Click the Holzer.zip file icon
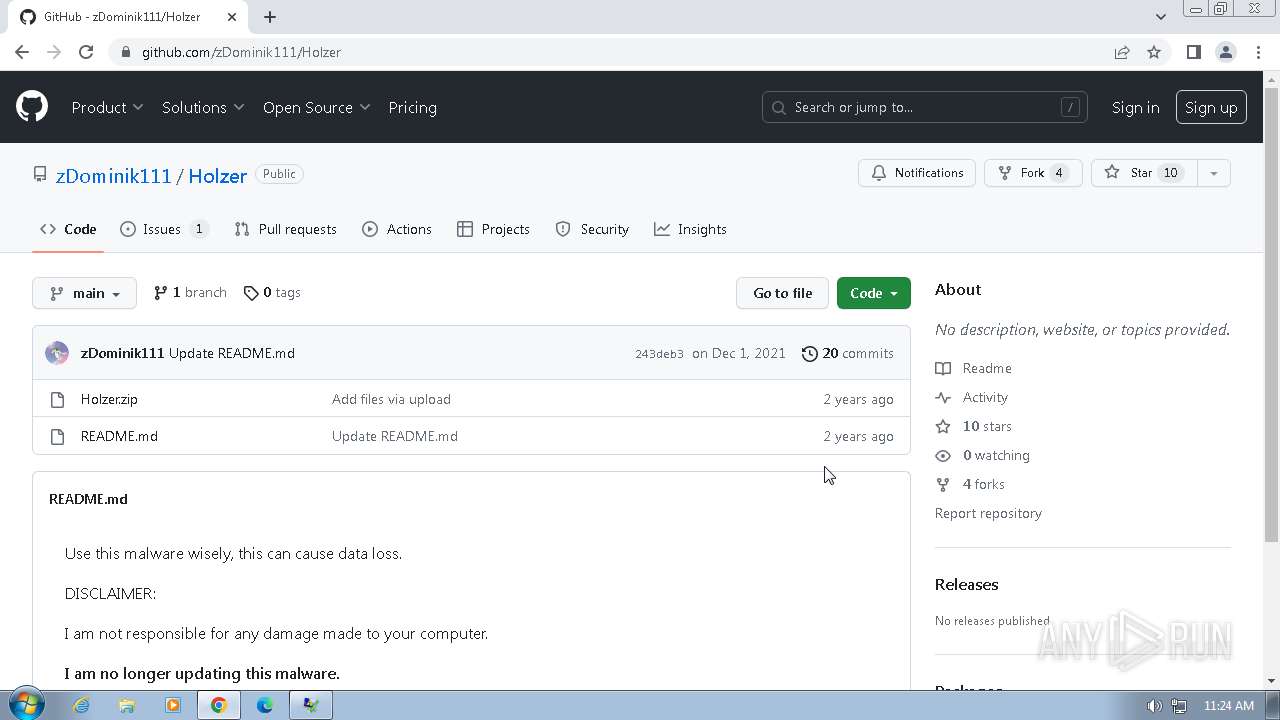The image size is (1280, 720). coord(57,399)
